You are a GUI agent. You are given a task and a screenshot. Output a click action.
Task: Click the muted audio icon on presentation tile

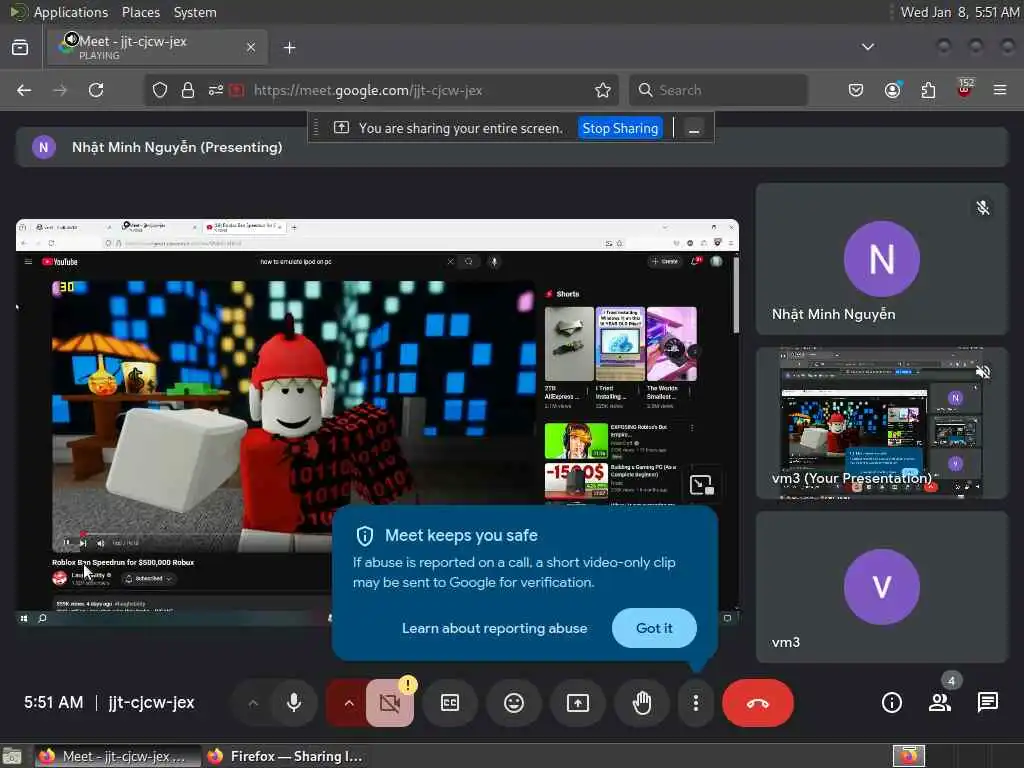pos(983,372)
